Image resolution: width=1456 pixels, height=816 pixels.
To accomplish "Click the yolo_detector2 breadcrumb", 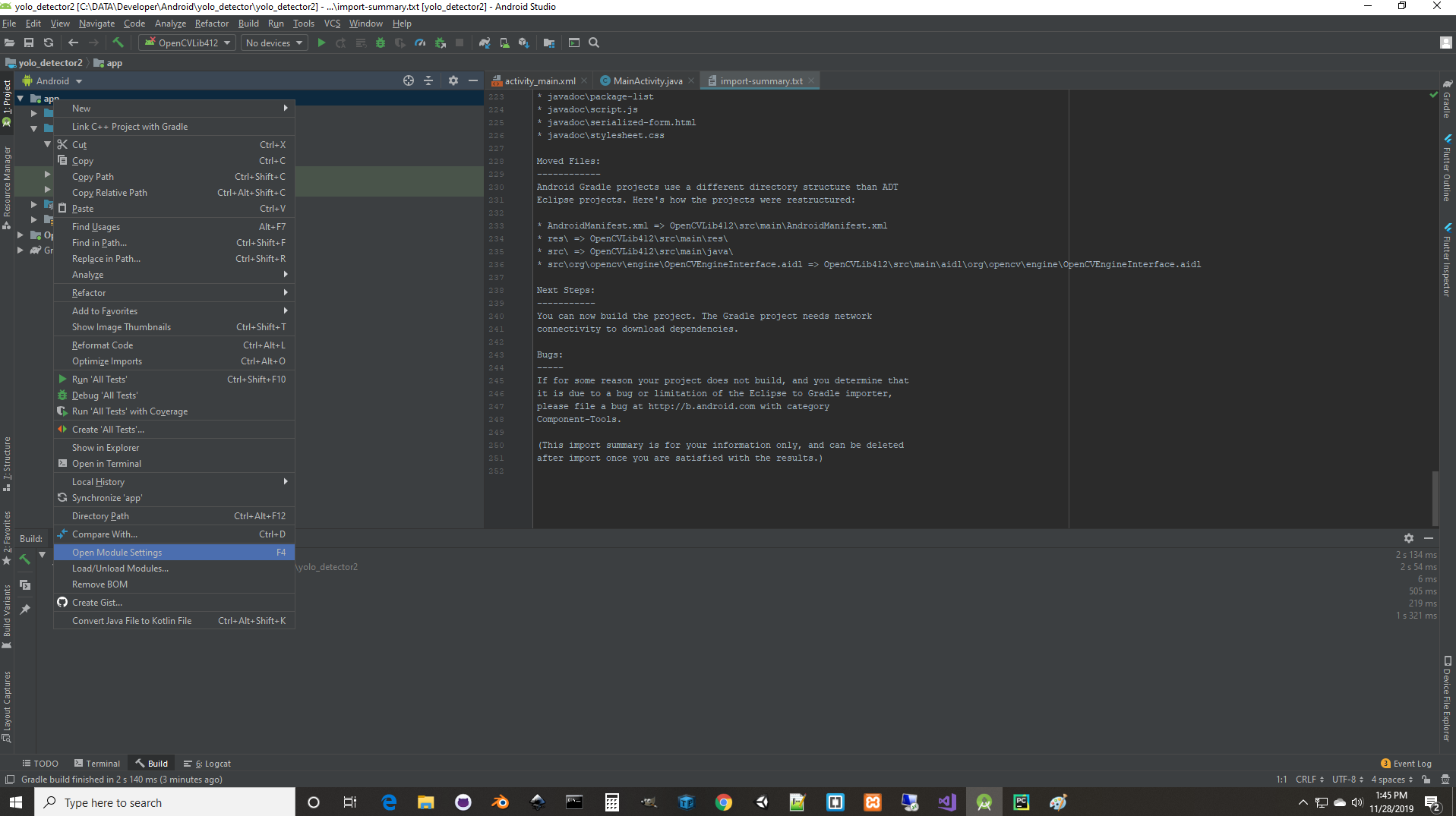I will (44, 63).
